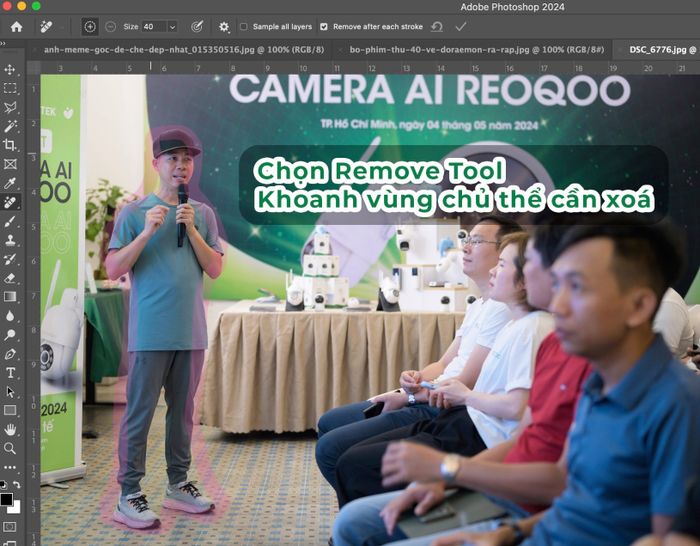Select the Crop tool
The height and width of the screenshot is (546, 700).
click(x=10, y=145)
